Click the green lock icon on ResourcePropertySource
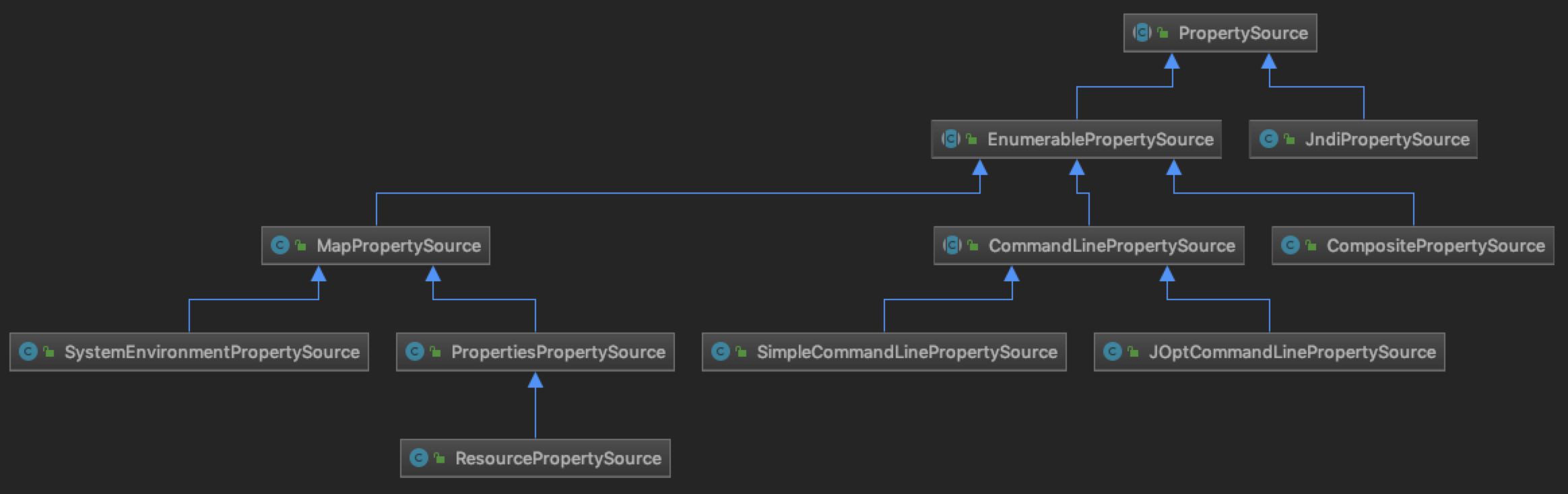The image size is (1568, 494). coord(439,458)
